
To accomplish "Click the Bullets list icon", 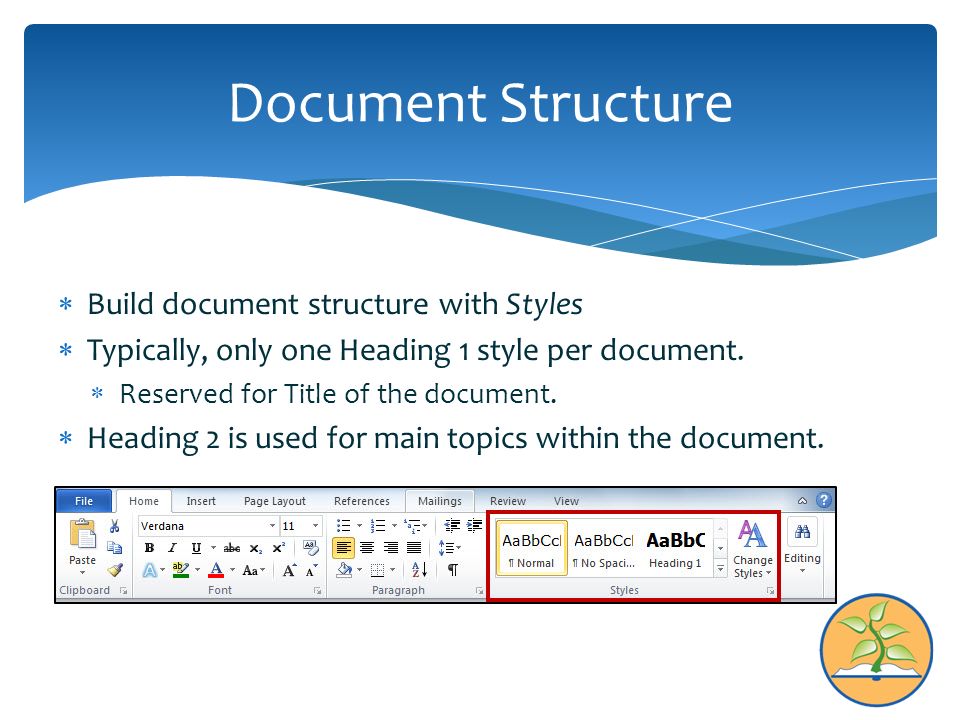I will pos(343,526).
